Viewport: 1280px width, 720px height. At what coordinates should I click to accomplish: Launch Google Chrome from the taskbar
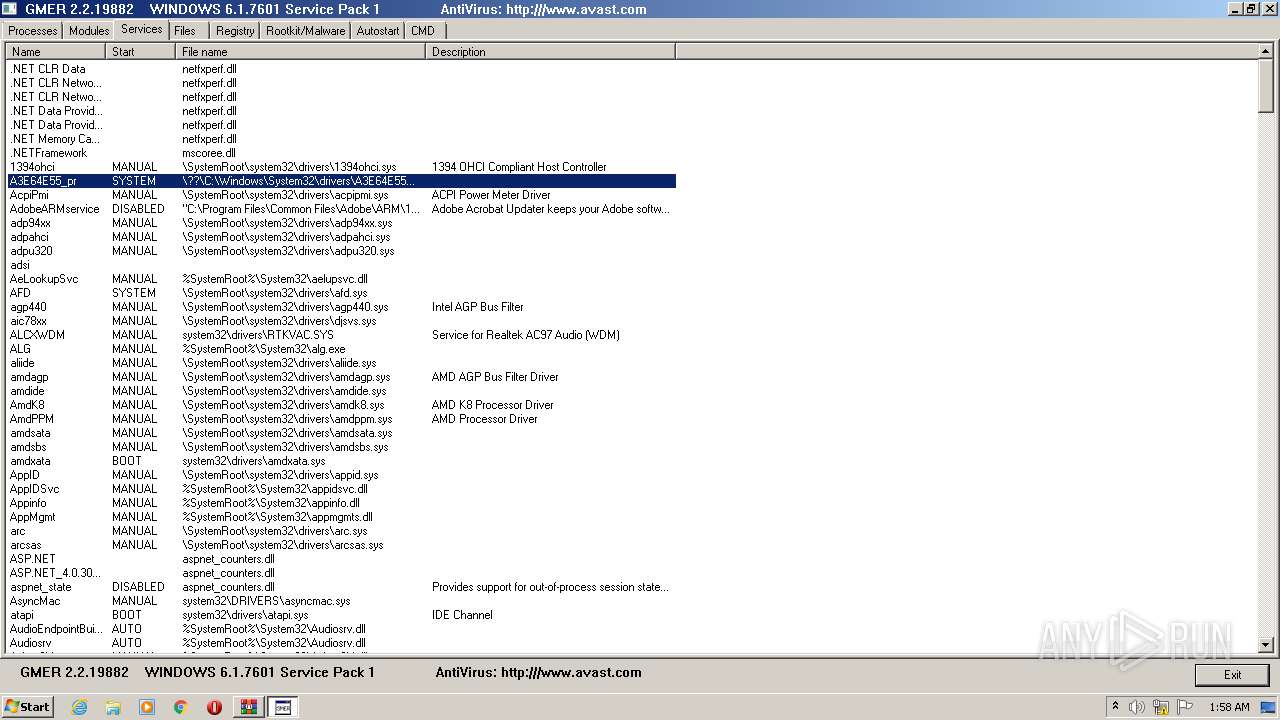click(180, 707)
